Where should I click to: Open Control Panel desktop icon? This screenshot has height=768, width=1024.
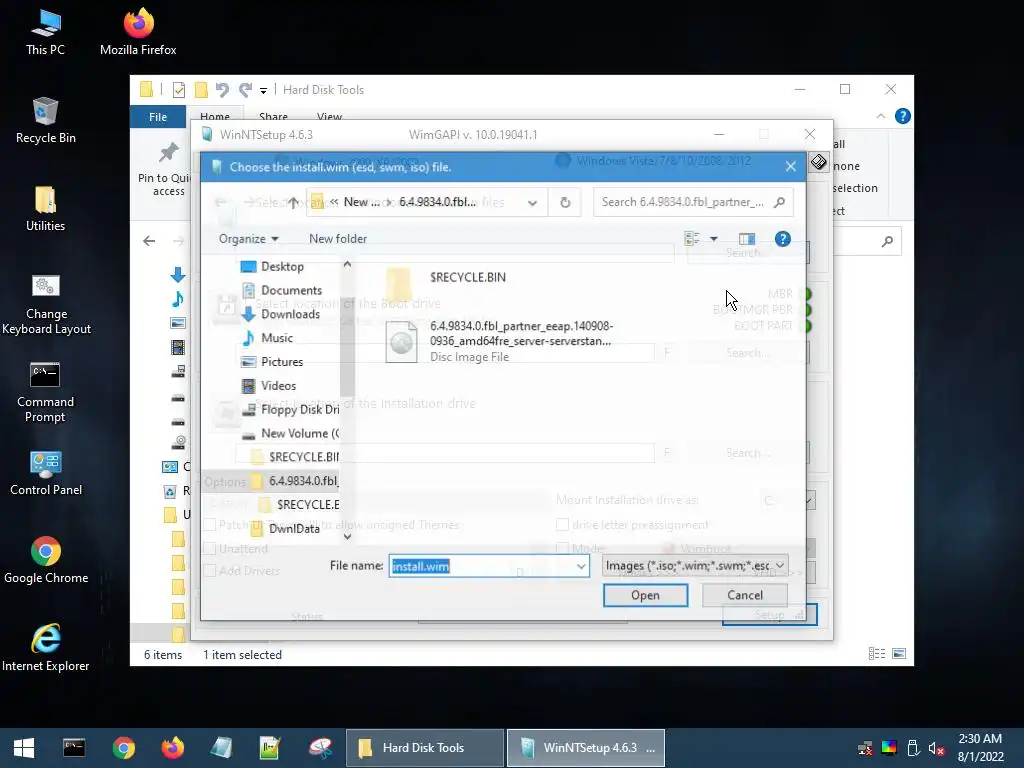(45, 473)
